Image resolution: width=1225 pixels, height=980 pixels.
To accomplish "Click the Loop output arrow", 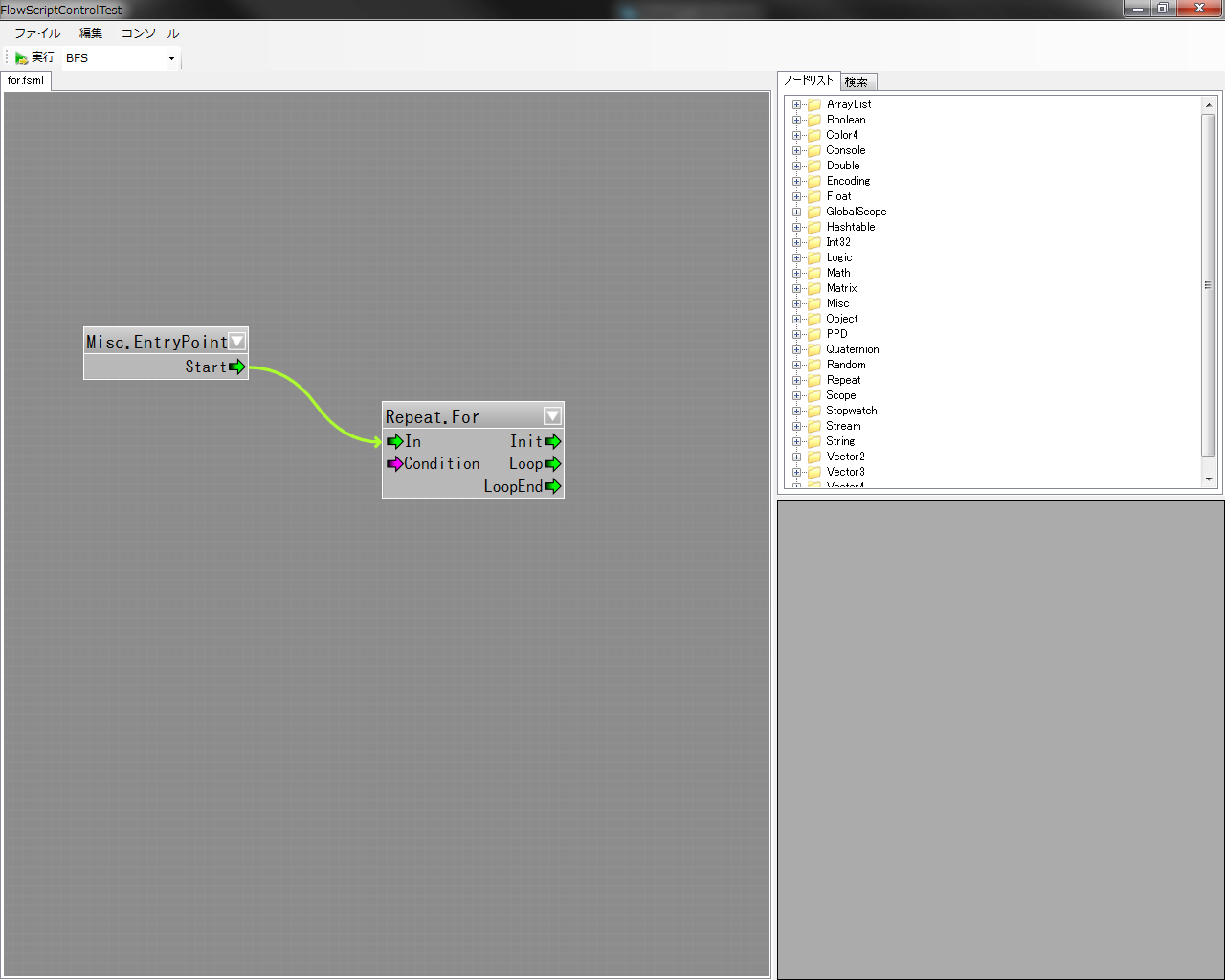I will tap(552, 464).
